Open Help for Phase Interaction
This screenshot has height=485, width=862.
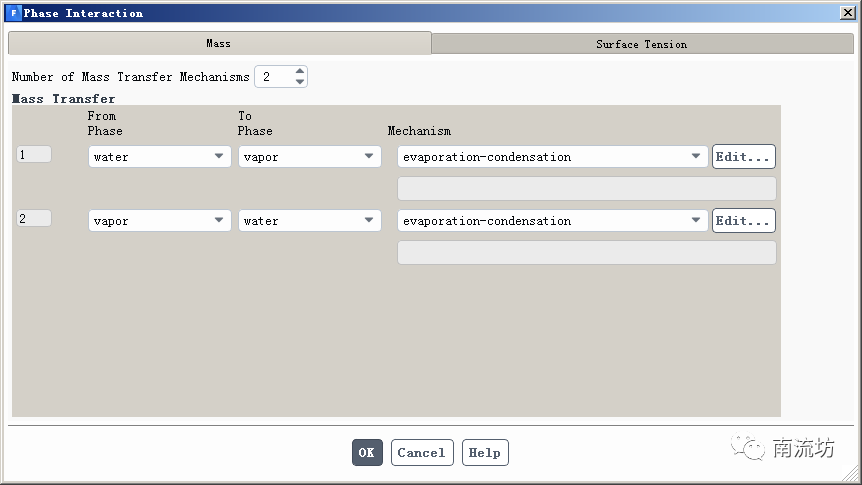point(485,453)
